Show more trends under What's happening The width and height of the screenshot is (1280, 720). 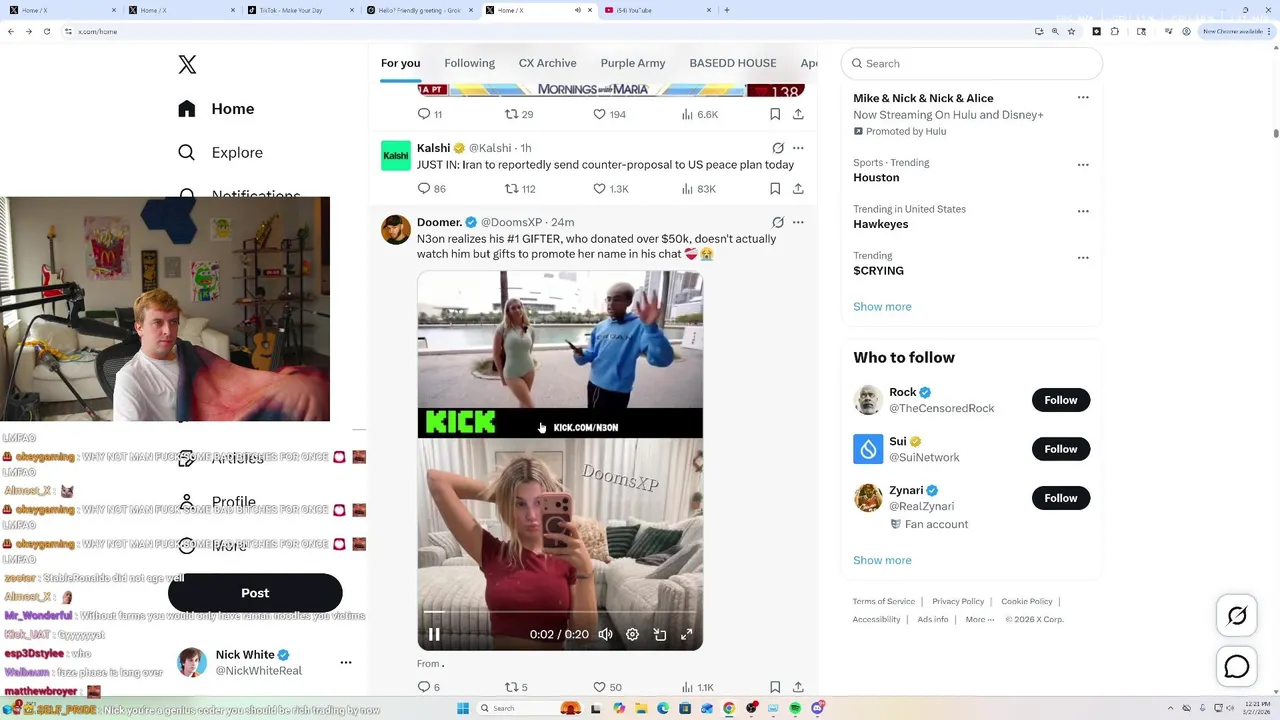pyautogui.click(x=882, y=307)
